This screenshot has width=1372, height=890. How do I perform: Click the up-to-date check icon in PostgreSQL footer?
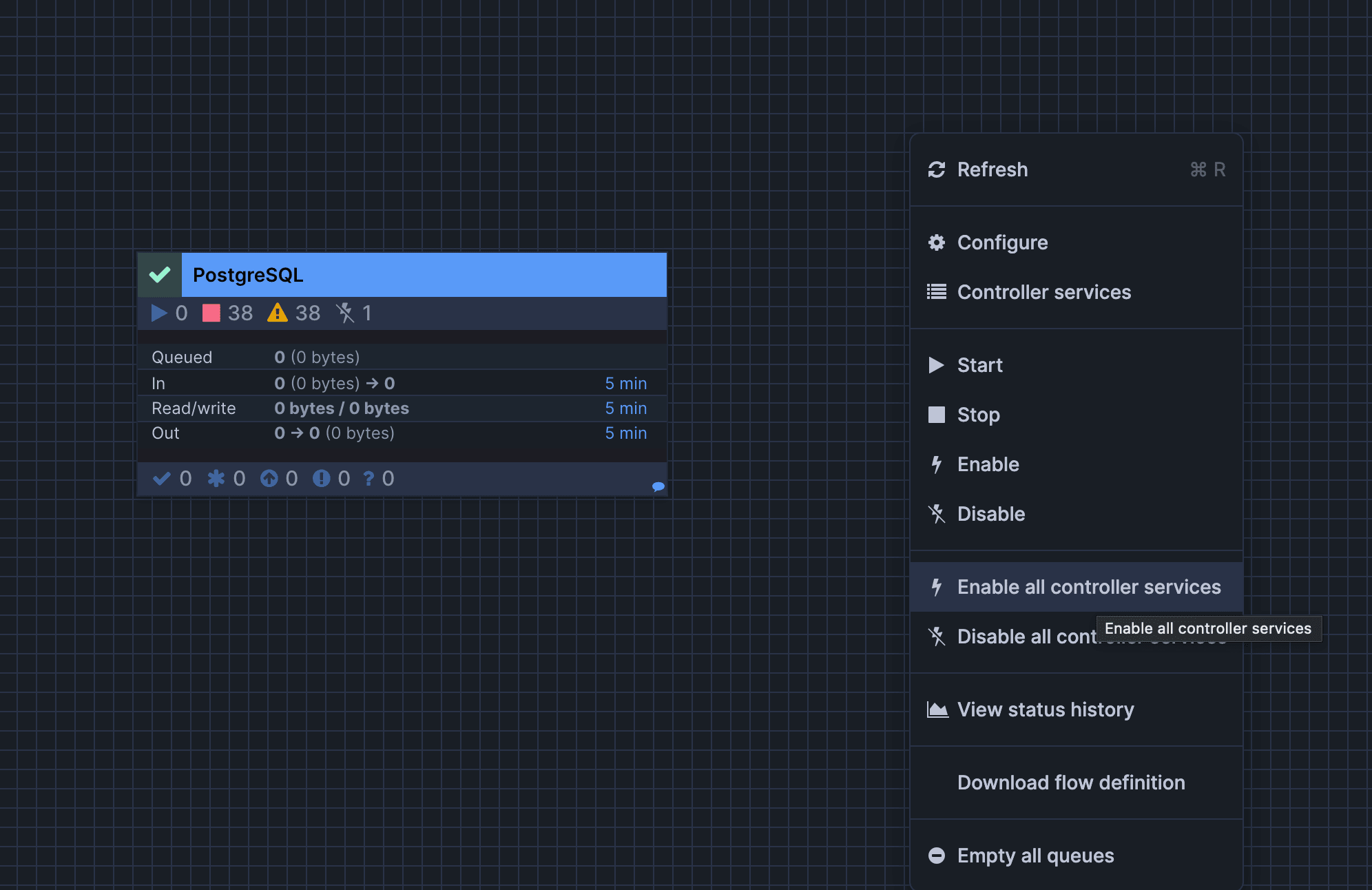pyautogui.click(x=162, y=479)
